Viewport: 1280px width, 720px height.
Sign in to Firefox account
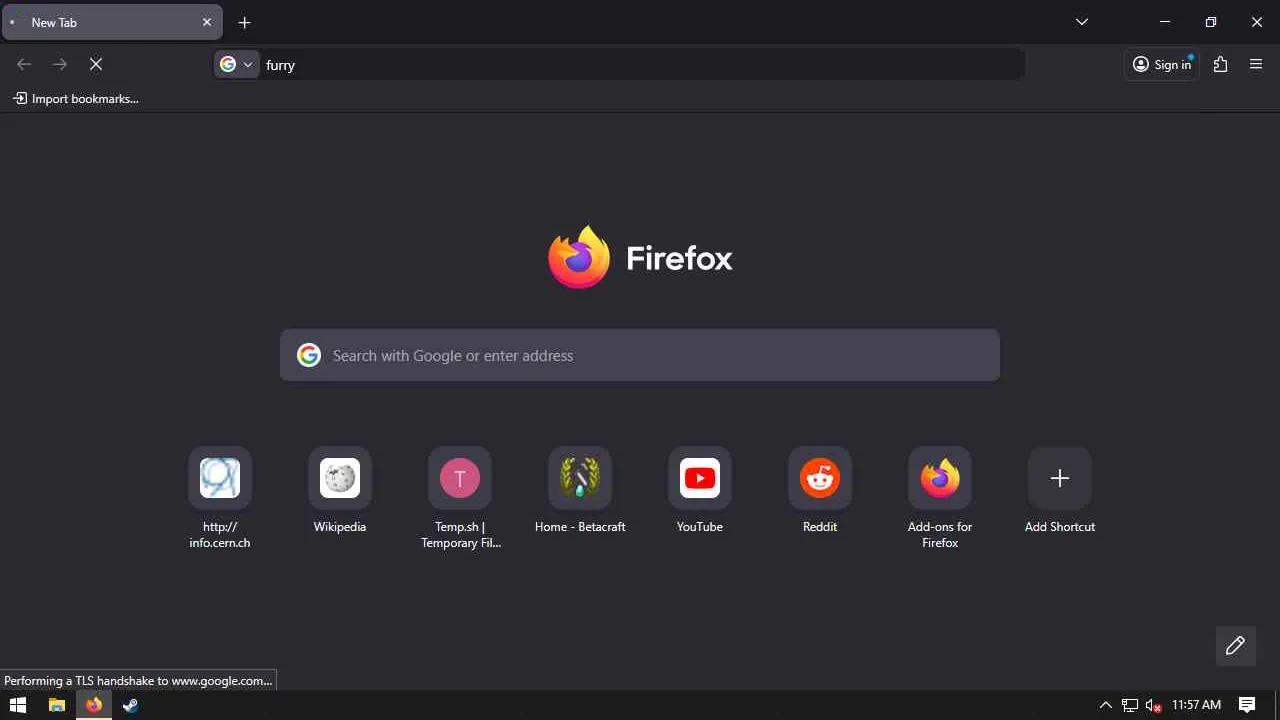1162,64
